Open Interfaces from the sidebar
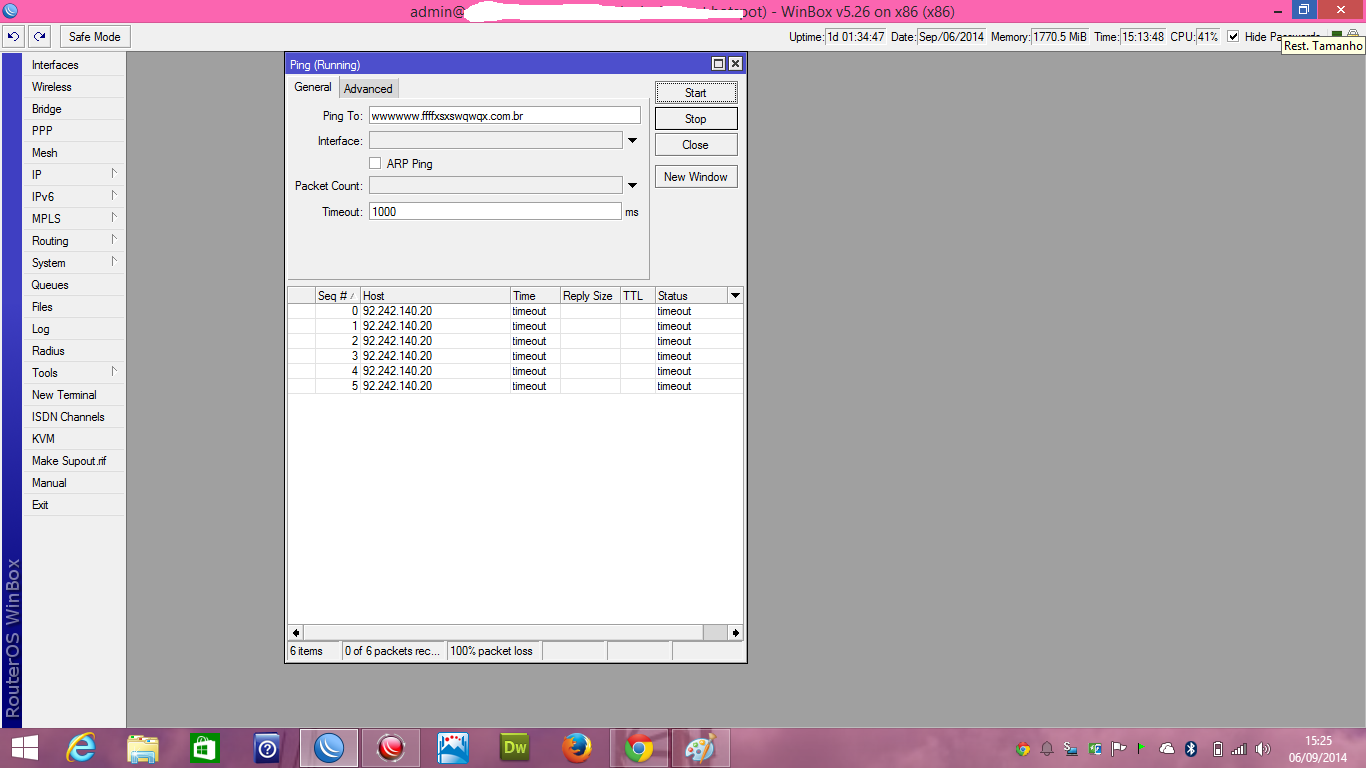The width and height of the screenshot is (1366, 768). tap(75, 65)
